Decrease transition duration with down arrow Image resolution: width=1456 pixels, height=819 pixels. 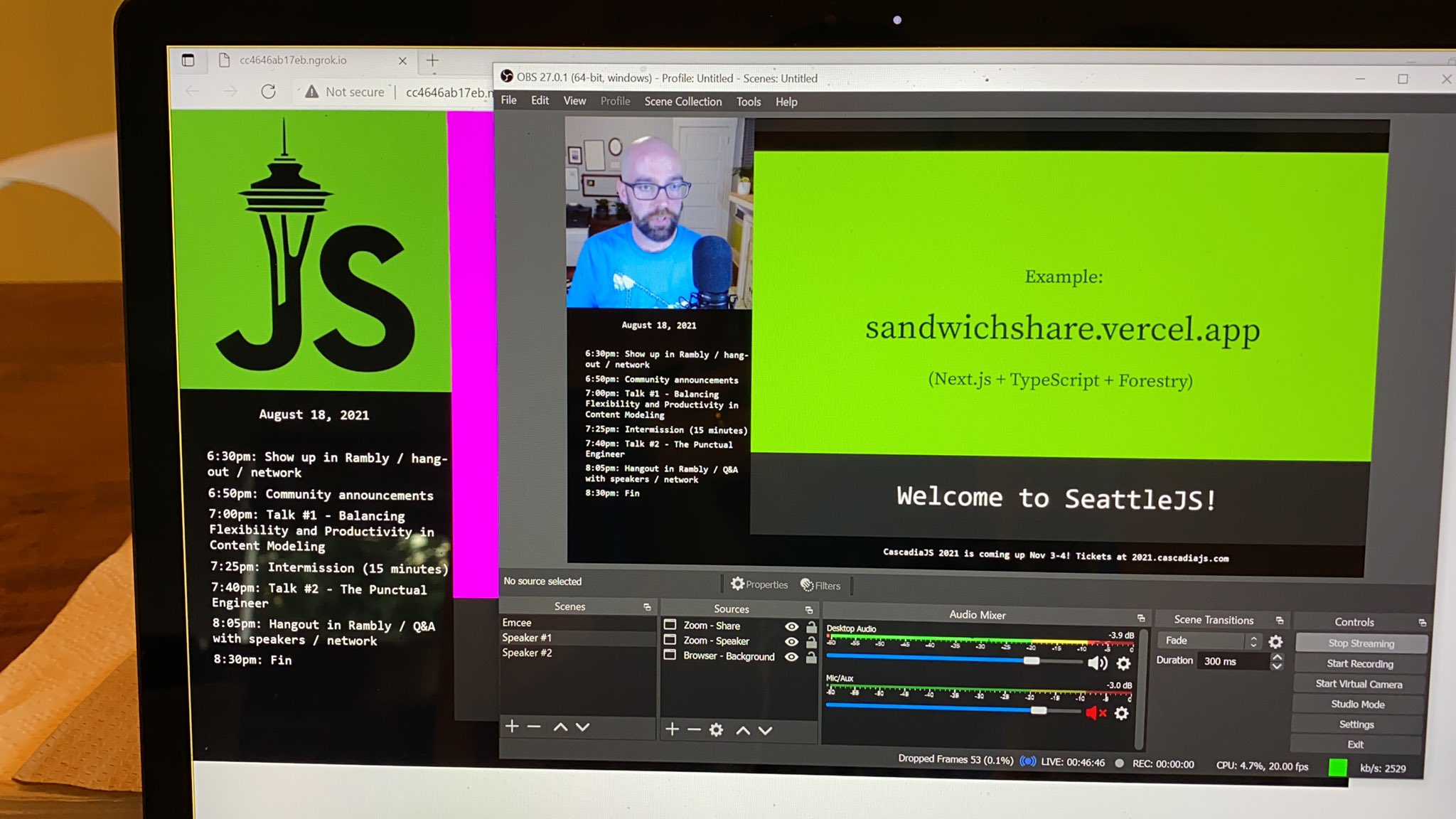coord(1277,667)
